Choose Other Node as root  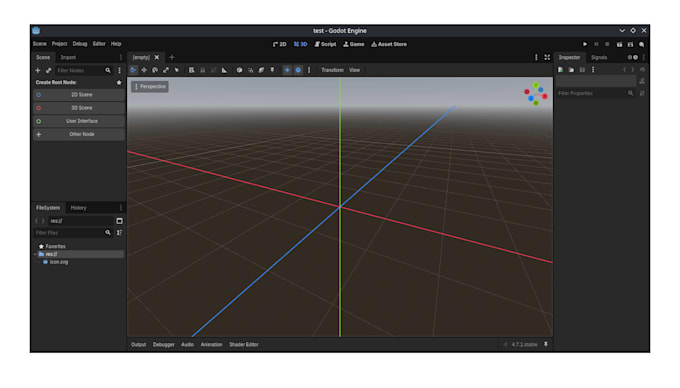coord(79,134)
